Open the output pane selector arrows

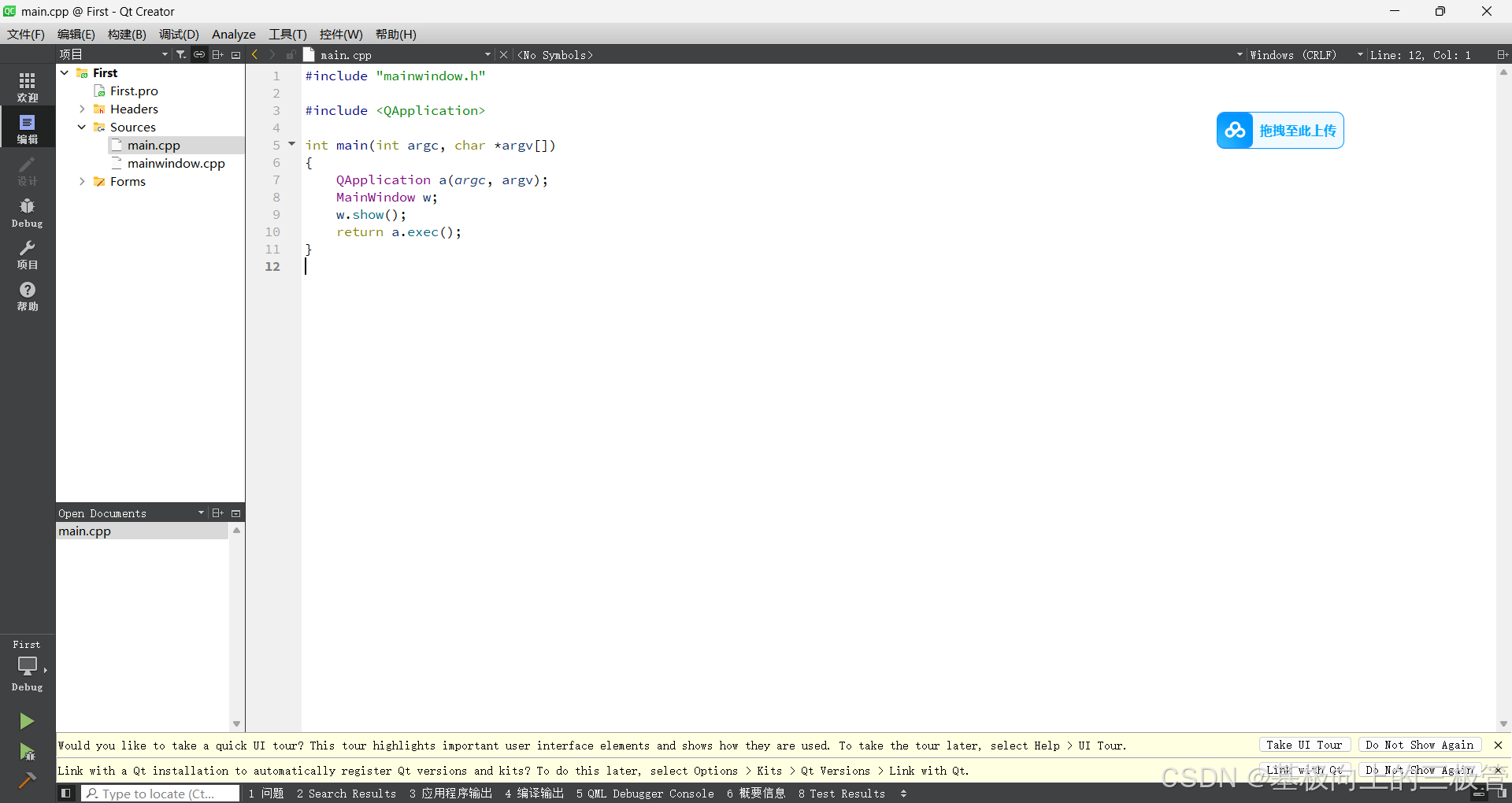[x=903, y=794]
